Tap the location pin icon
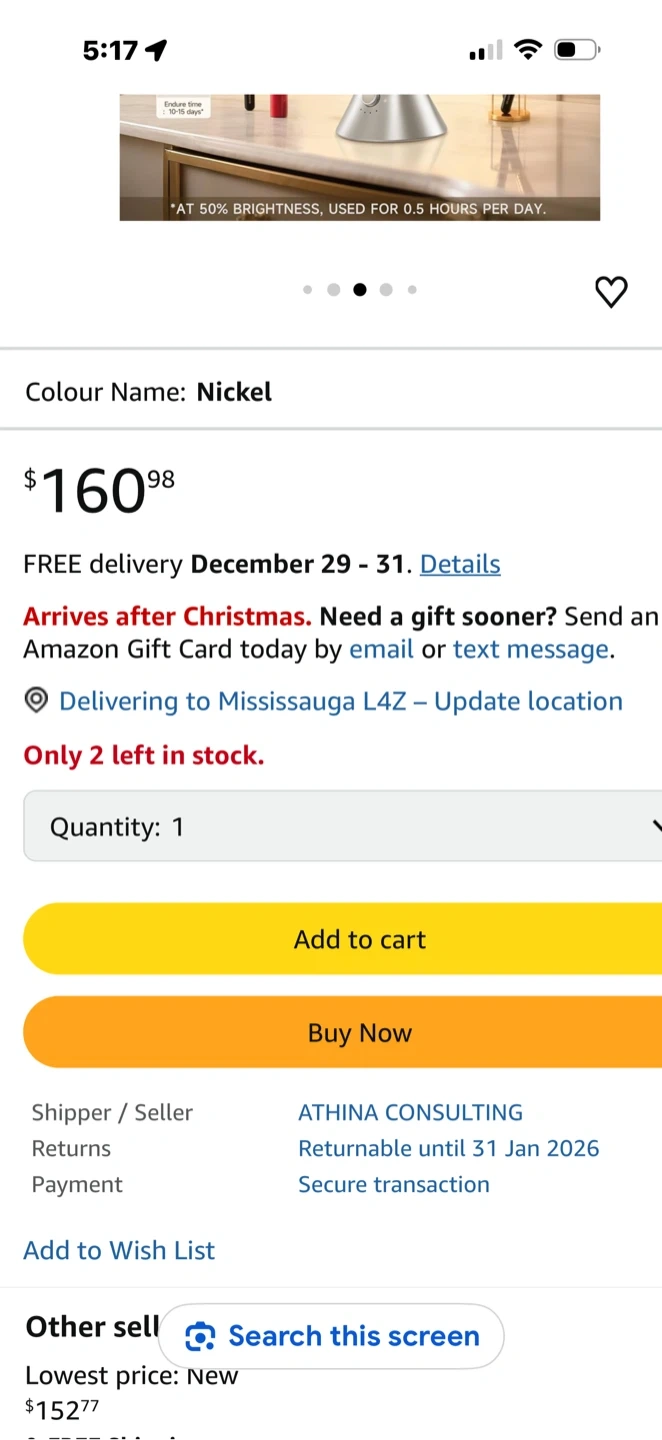The height and width of the screenshot is (1440, 662). click(x=36, y=701)
